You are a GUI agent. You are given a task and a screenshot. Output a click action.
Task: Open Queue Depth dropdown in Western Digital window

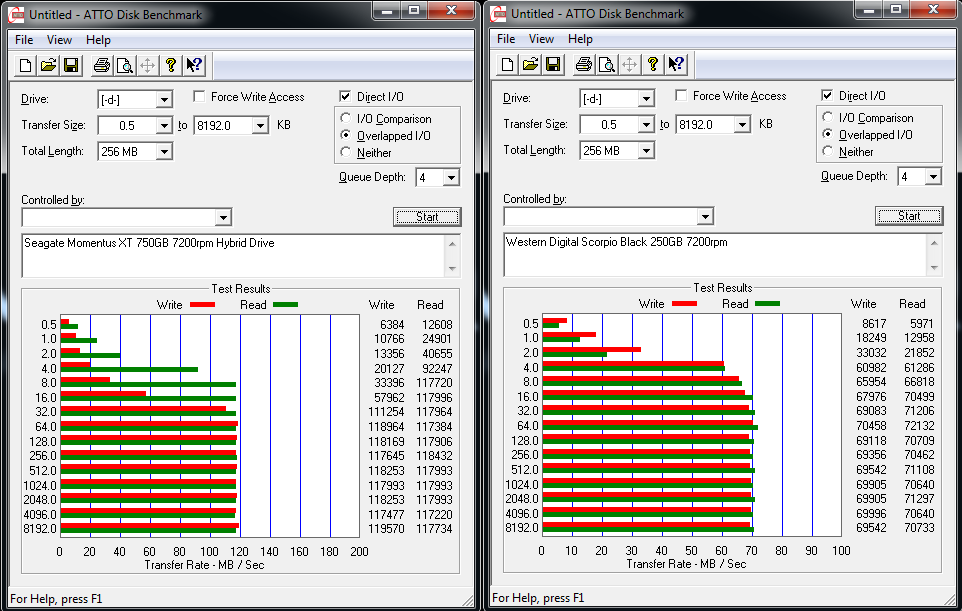pos(933,177)
